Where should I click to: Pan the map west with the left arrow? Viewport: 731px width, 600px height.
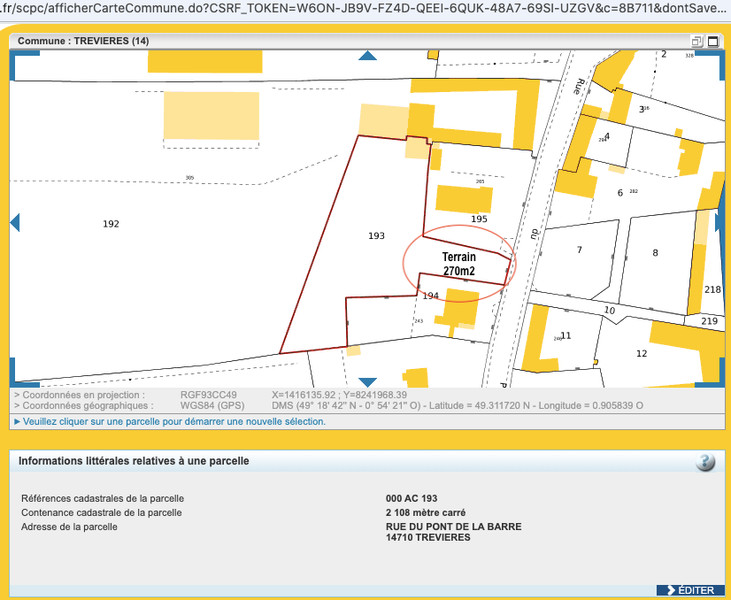pyautogui.click(x=15, y=222)
